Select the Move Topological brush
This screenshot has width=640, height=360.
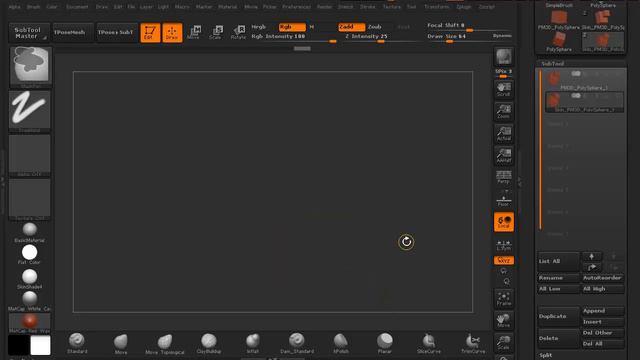(165, 344)
